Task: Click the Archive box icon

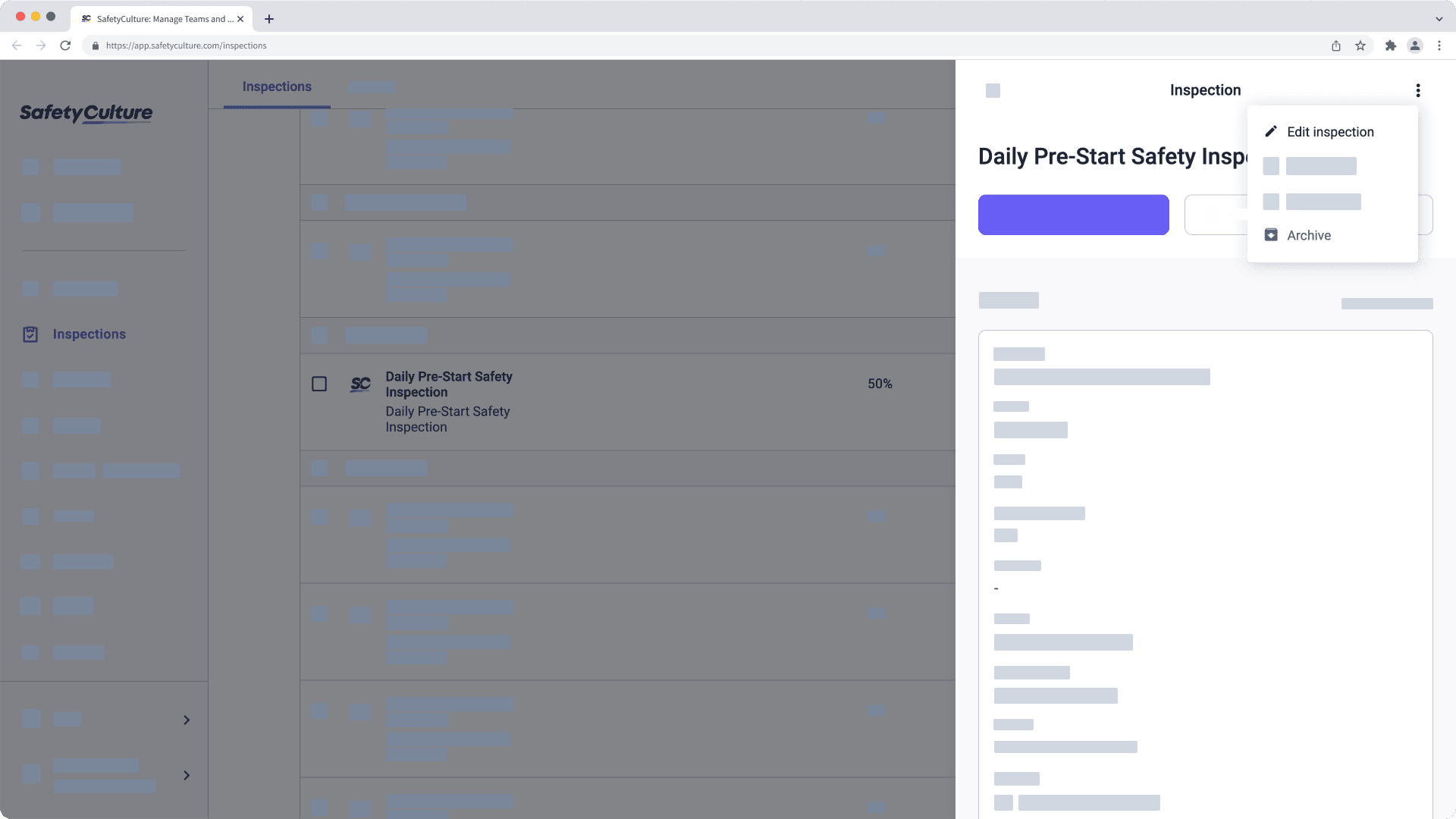Action: [x=1271, y=235]
